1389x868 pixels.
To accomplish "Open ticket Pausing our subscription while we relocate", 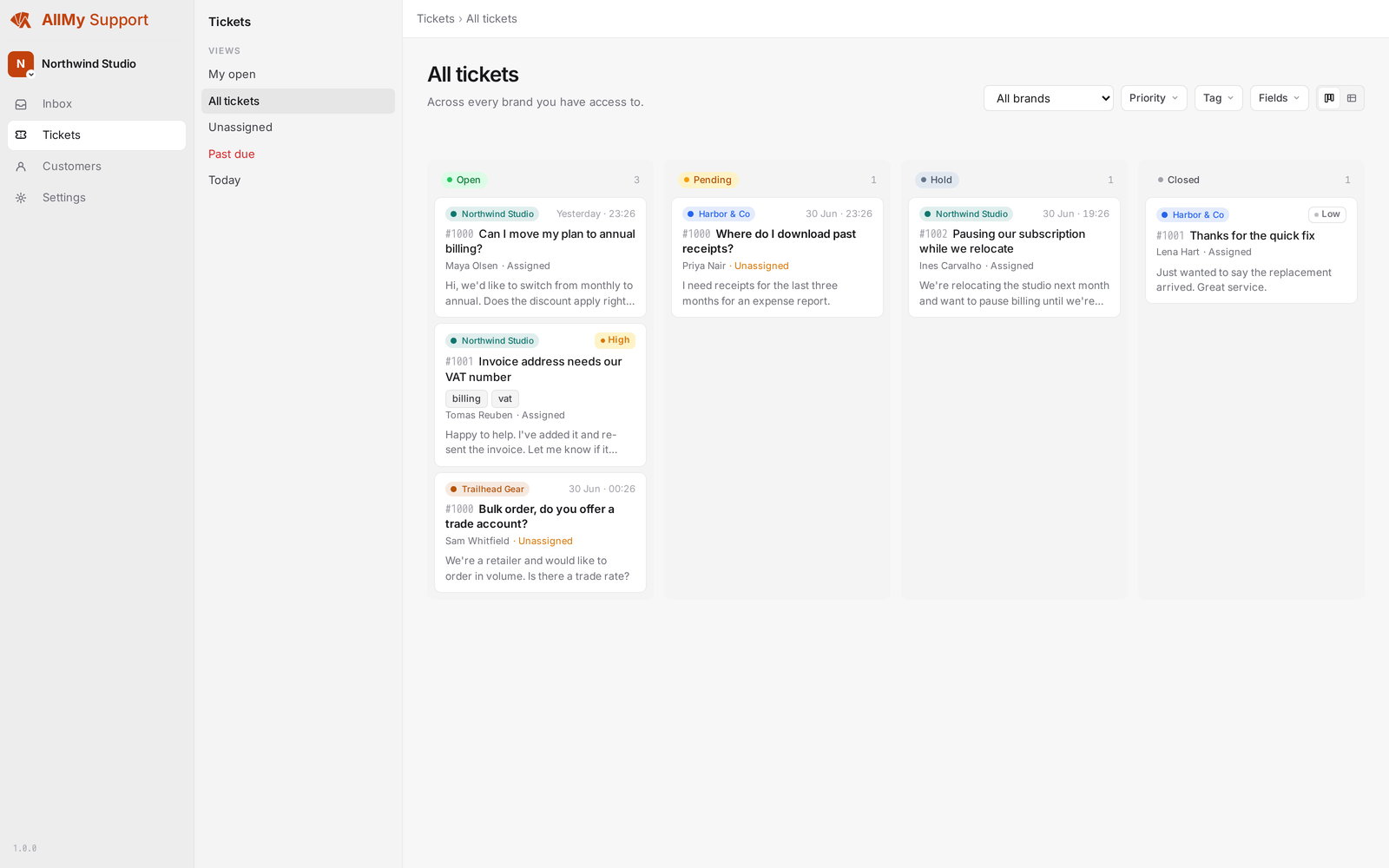I will tap(1014, 258).
